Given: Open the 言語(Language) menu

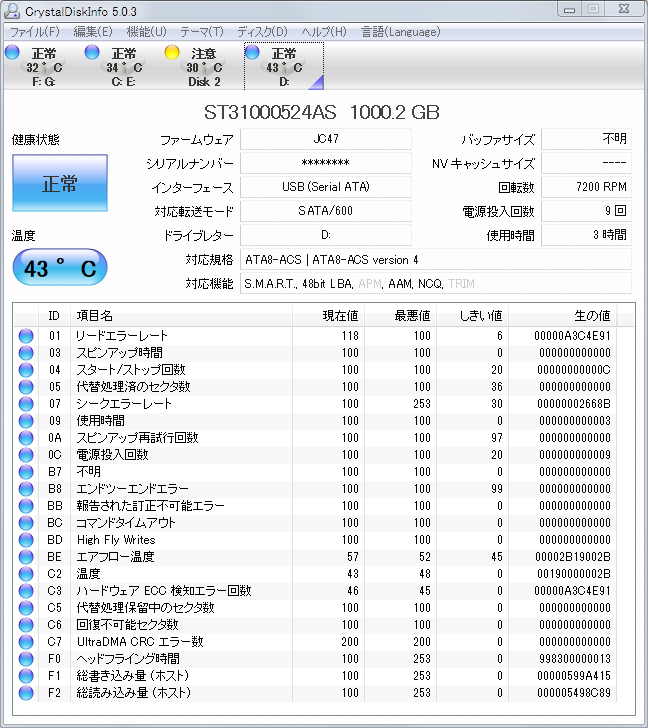Looking at the screenshot, I should pos(401,32).
